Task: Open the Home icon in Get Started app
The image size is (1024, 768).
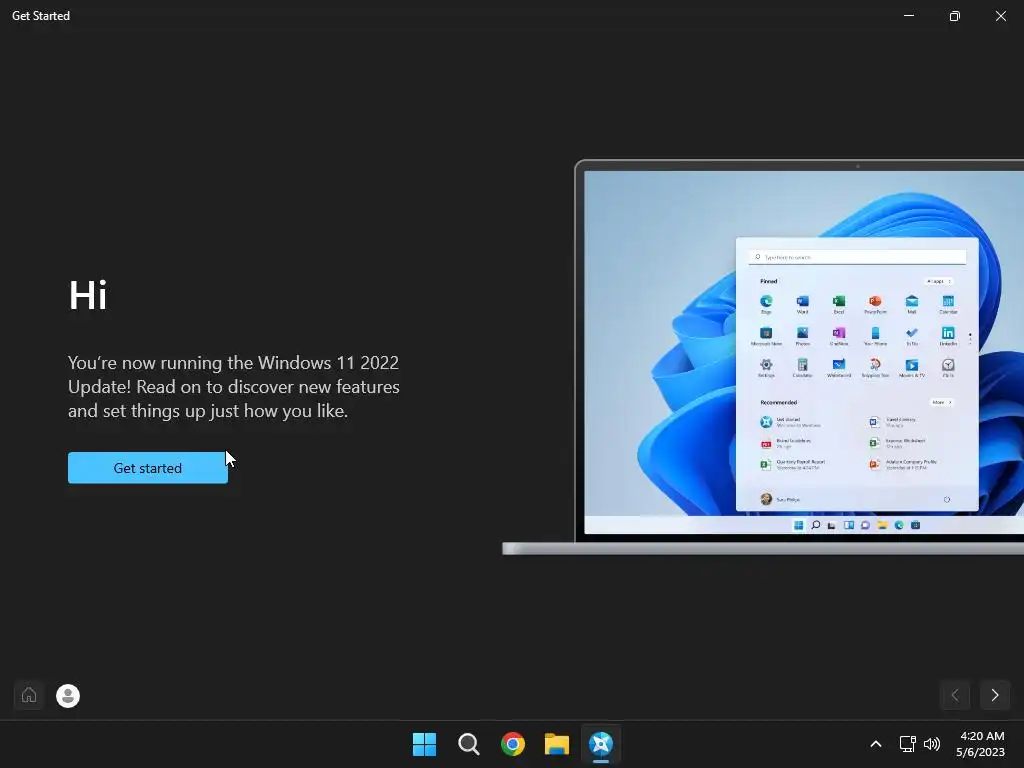Action: click(29, 695)
